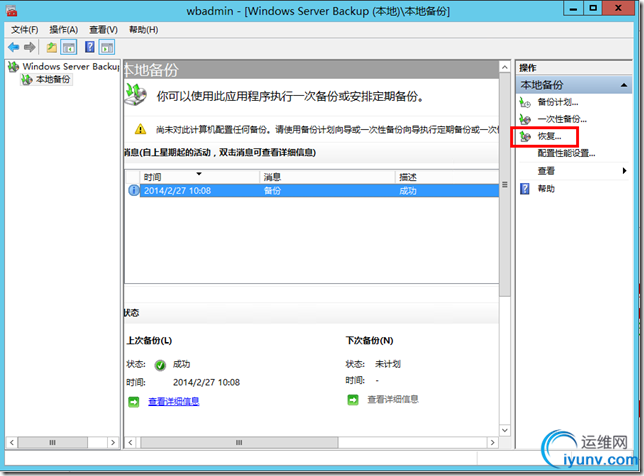Click the tree pane horizontal scrollbar thumb

pos(53,442)
